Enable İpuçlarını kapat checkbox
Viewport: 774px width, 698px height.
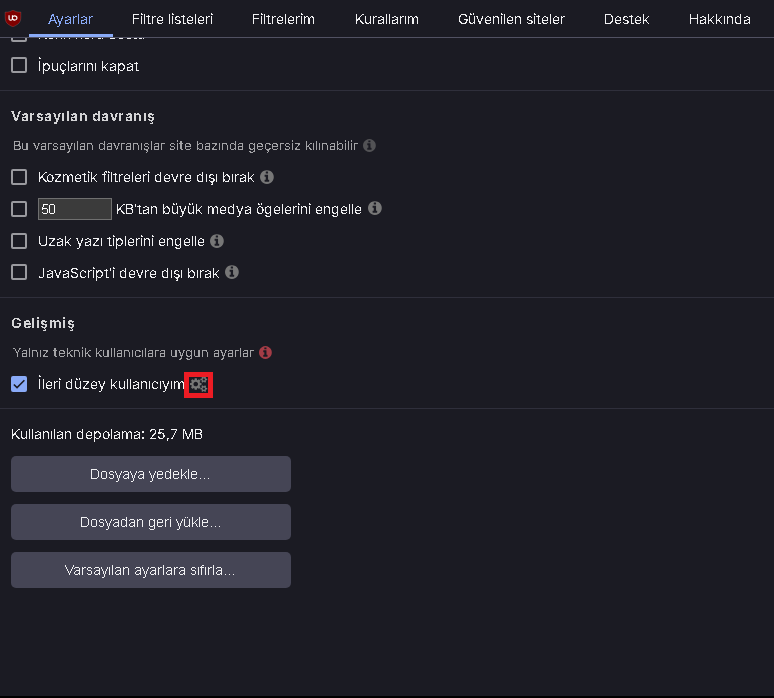(x=19, y=66)
